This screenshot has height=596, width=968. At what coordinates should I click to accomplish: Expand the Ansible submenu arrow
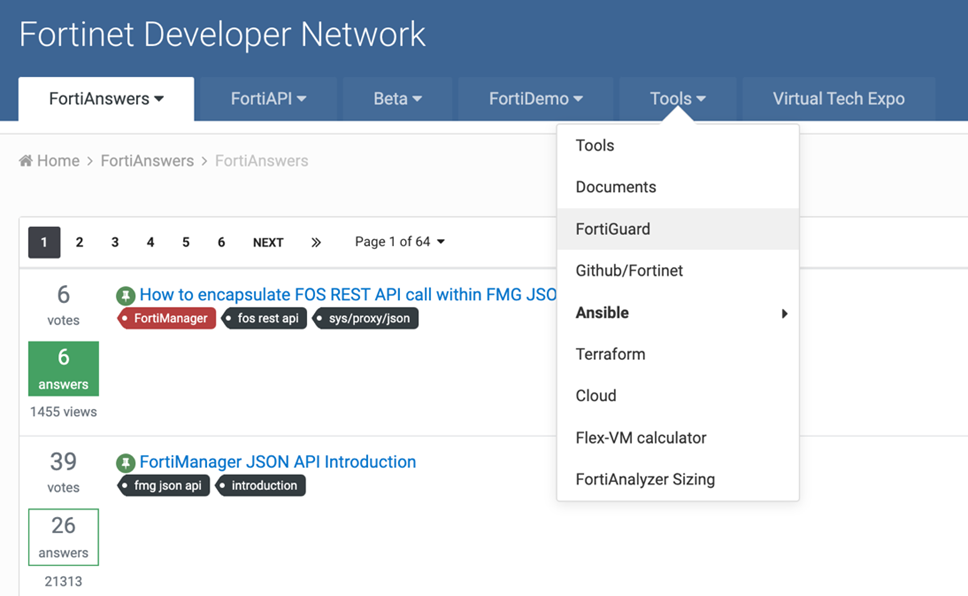(x=784, y=313)
